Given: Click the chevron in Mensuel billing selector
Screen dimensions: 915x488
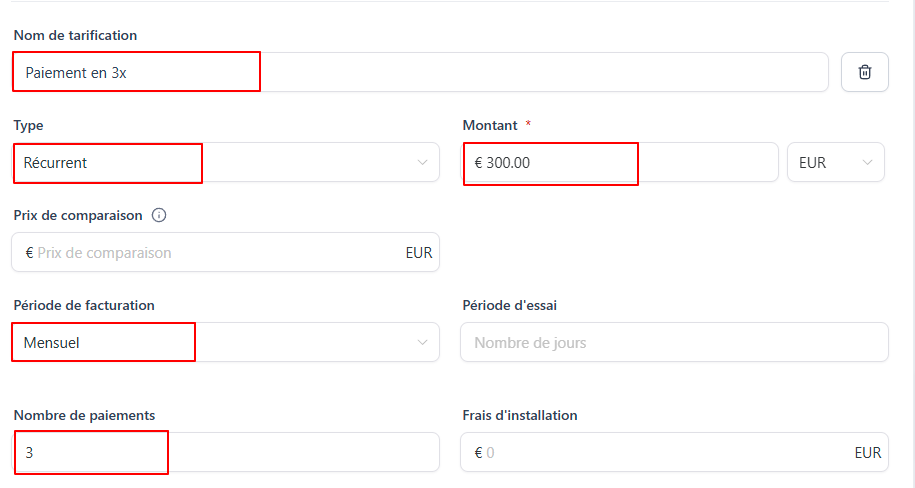Looking at the screenshot, I should click(x=421, y=342).
